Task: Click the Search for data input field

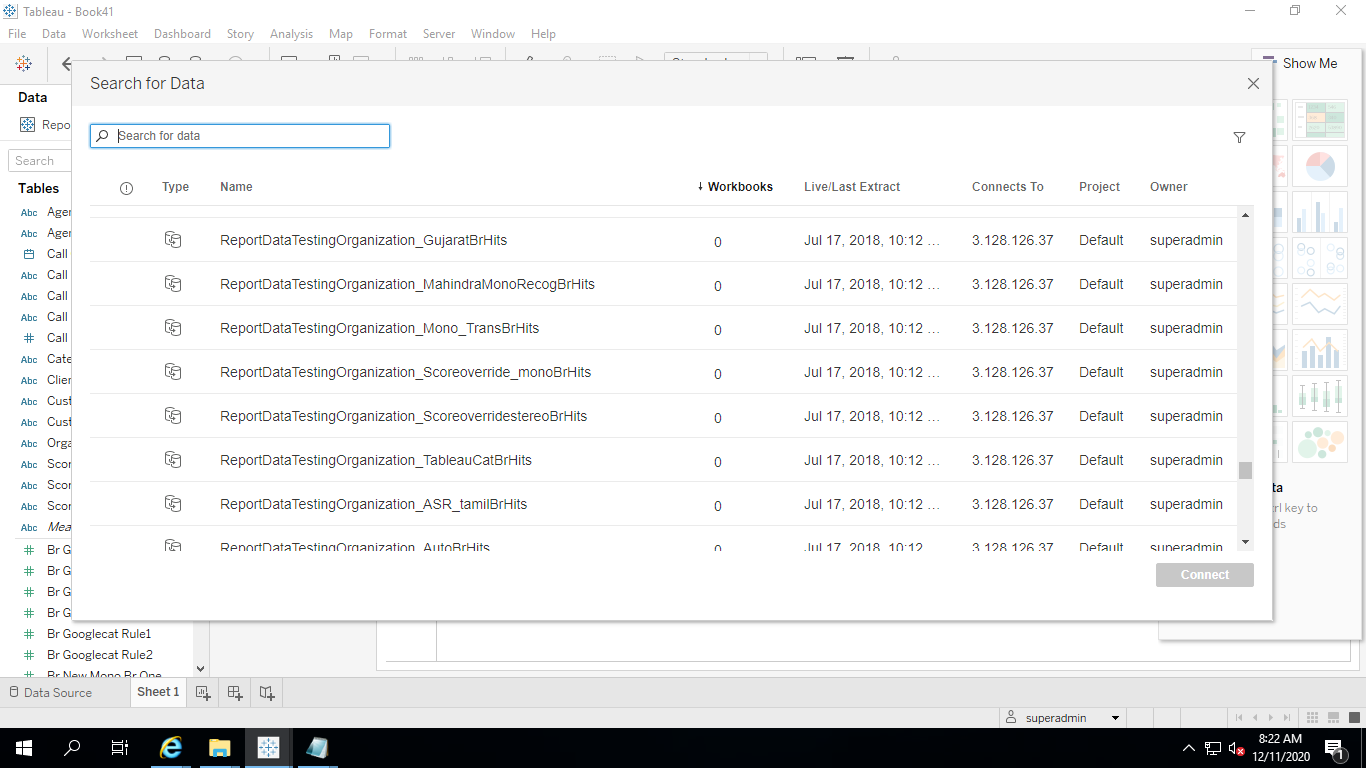Action: click(x=240, y=136)
